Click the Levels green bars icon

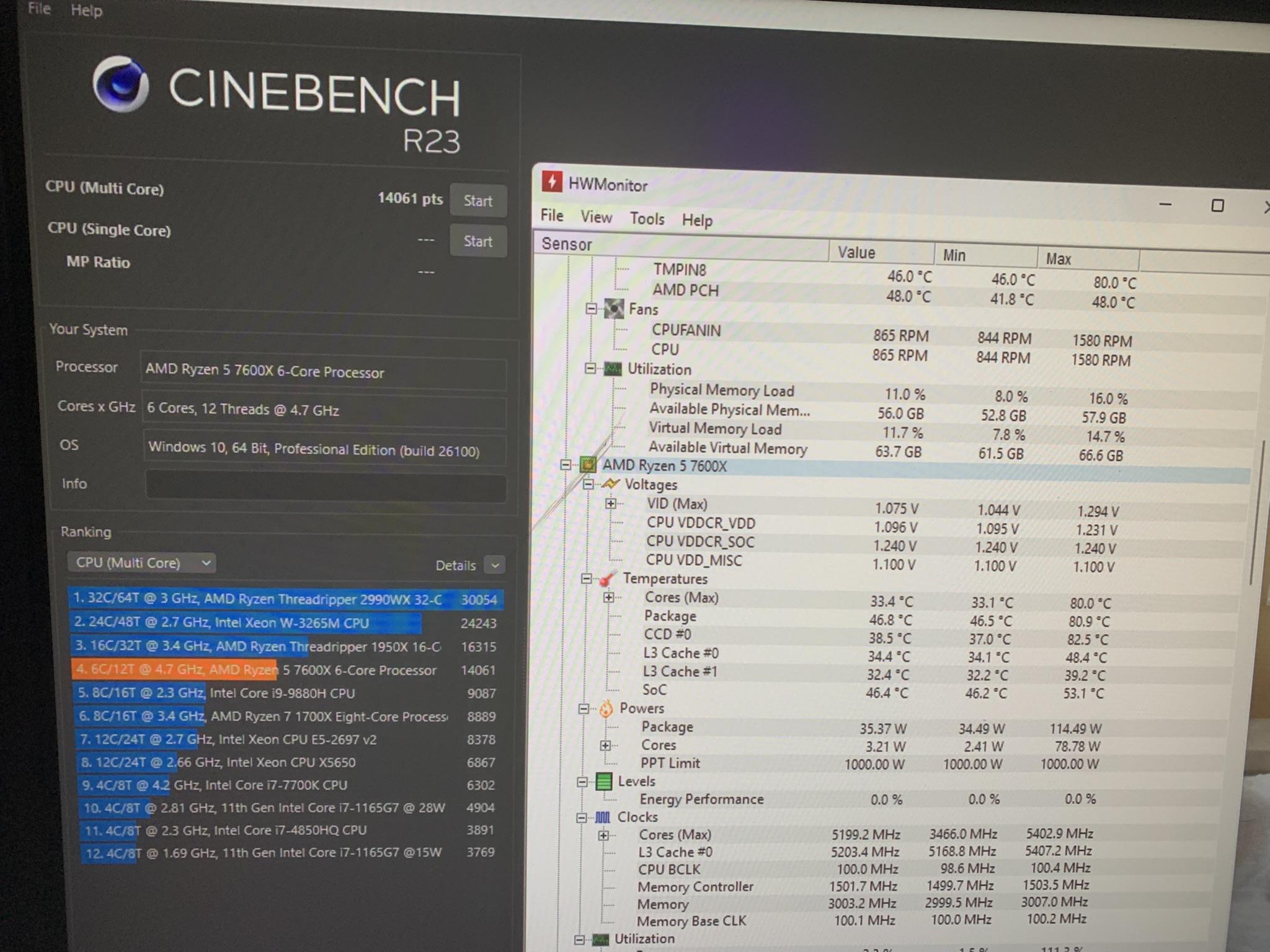[x=603, y=781]
